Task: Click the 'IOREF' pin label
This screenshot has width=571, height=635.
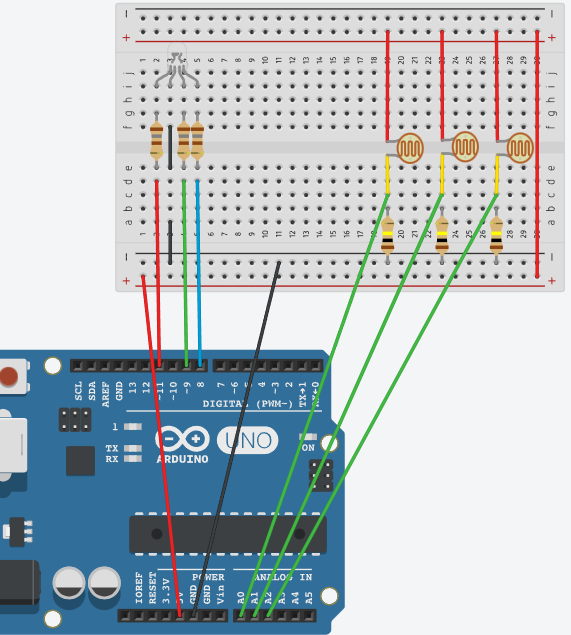Action: tap(139, 588)
